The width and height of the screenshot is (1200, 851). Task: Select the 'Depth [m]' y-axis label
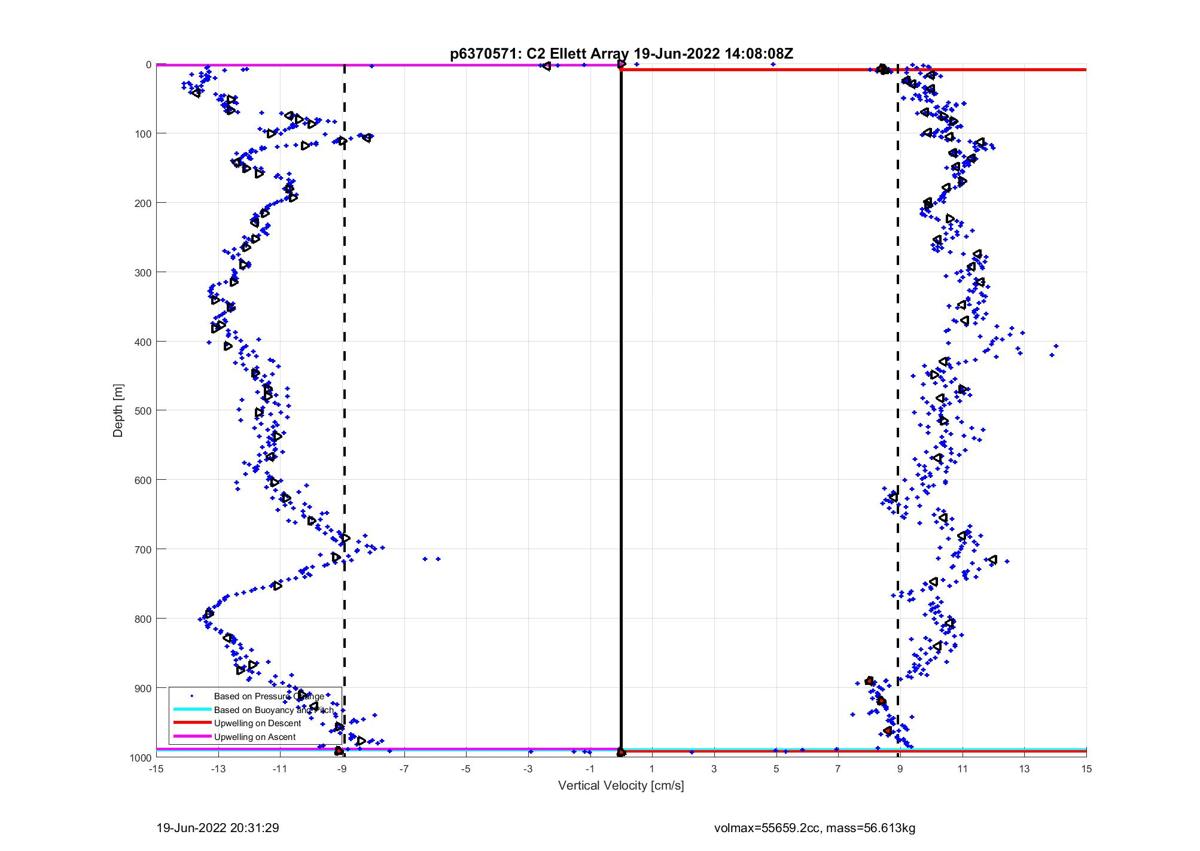[119, 410]
